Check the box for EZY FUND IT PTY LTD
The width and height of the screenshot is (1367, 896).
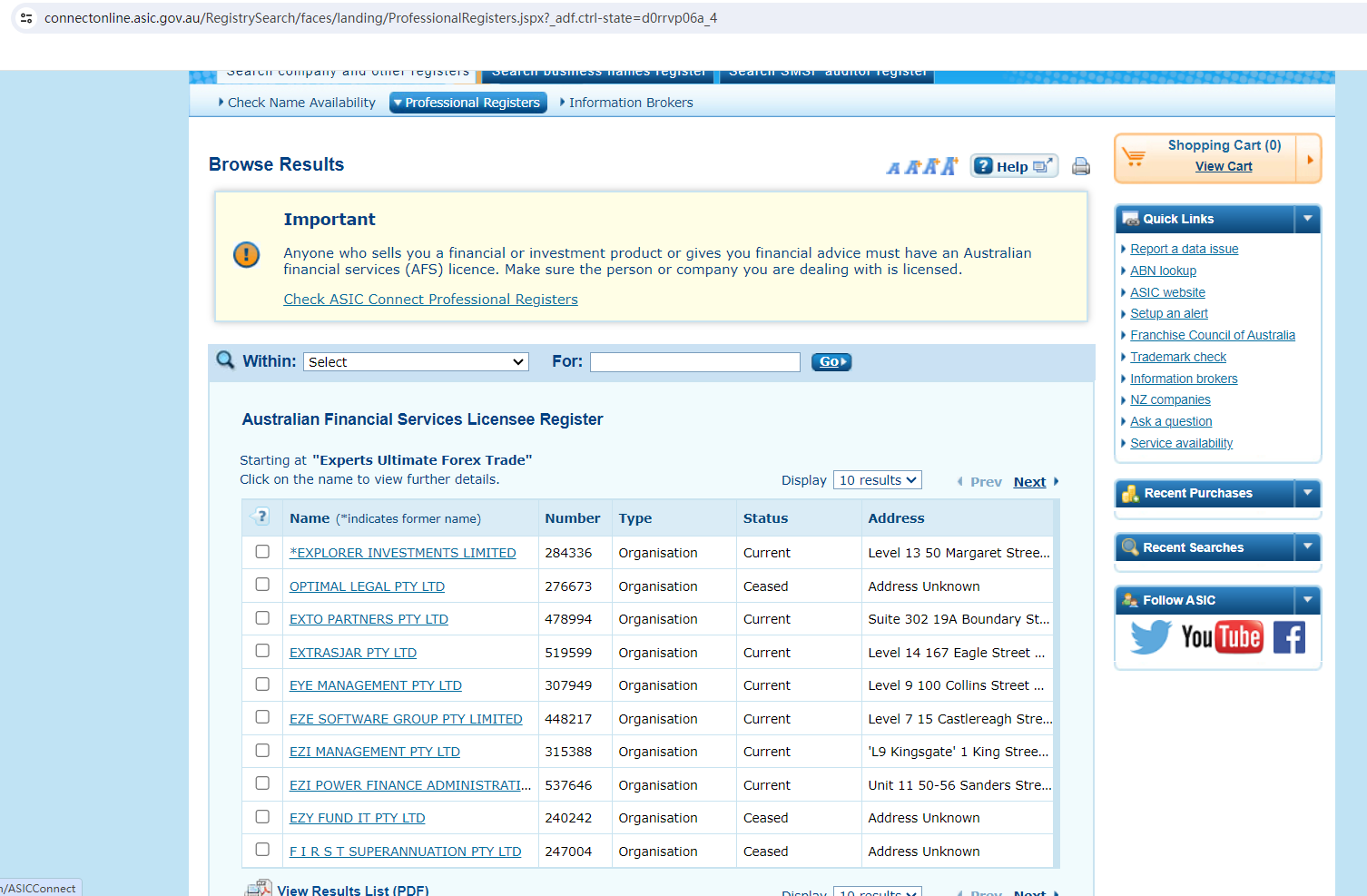262,817
